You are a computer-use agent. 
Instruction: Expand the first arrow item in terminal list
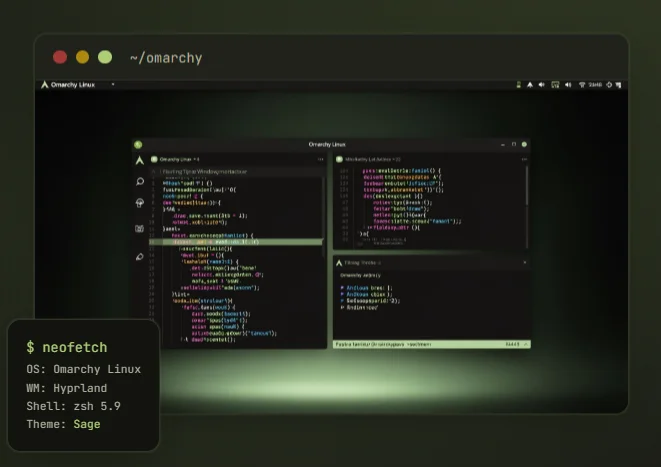pos(342,288)
